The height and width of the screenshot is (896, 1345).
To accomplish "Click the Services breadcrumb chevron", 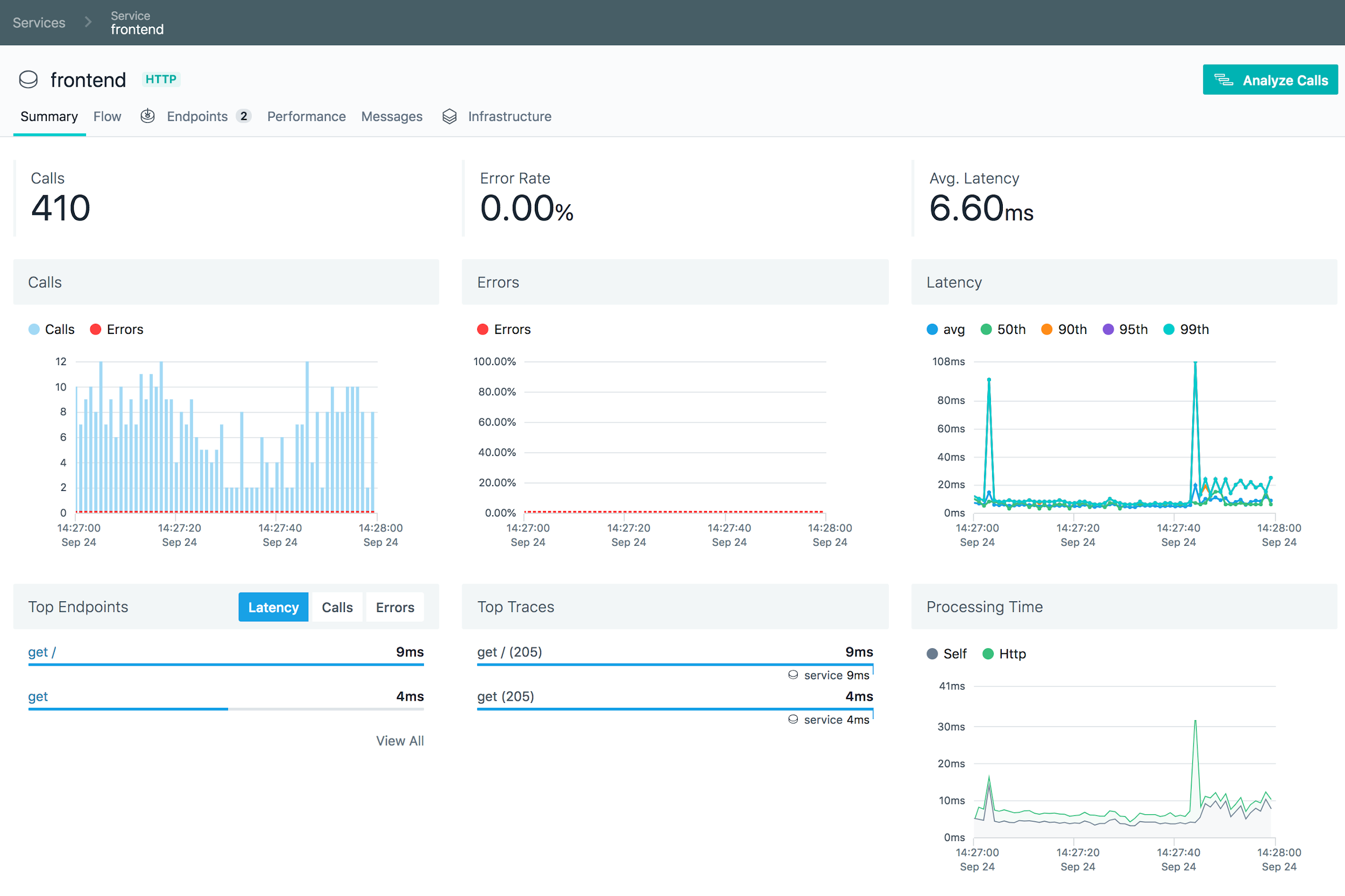I will 88,22.
